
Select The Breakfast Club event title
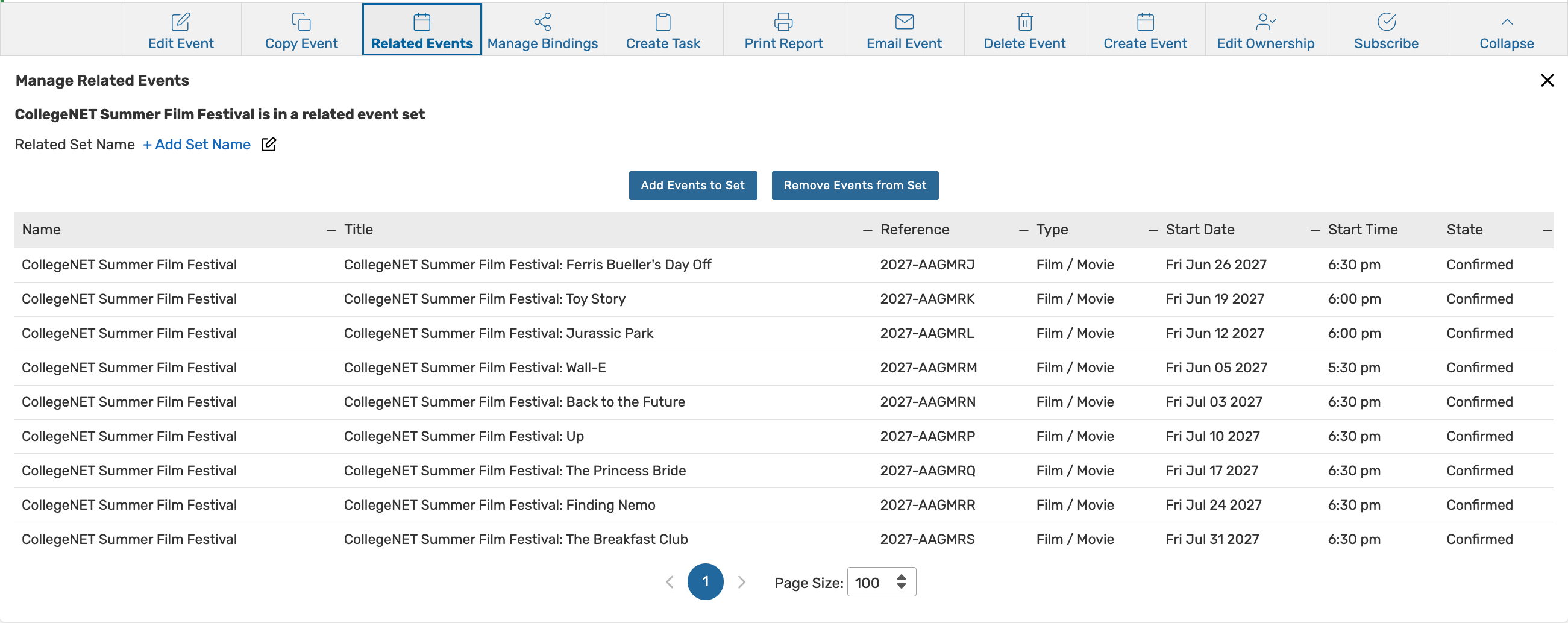coord(516,540)
